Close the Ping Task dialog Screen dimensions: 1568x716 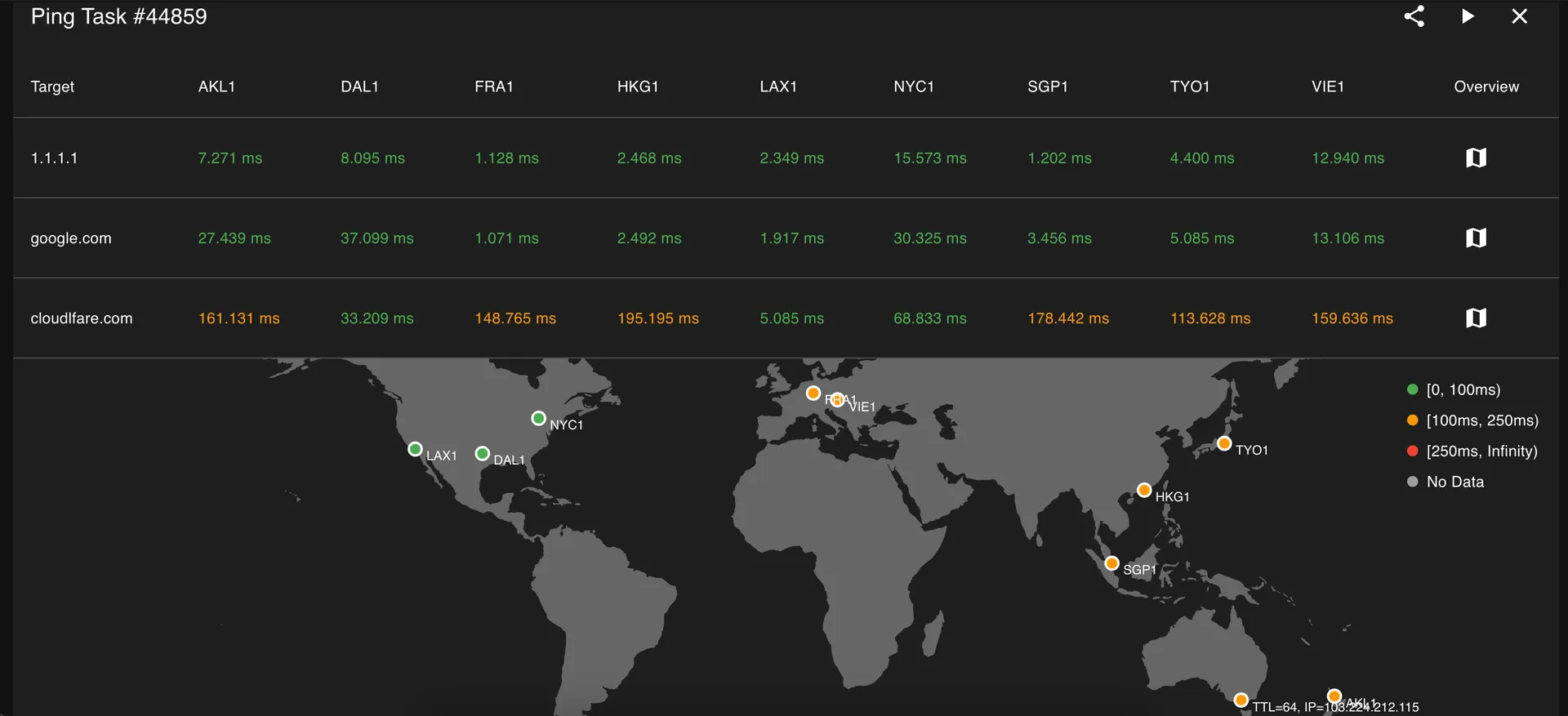click(1519, 16)
